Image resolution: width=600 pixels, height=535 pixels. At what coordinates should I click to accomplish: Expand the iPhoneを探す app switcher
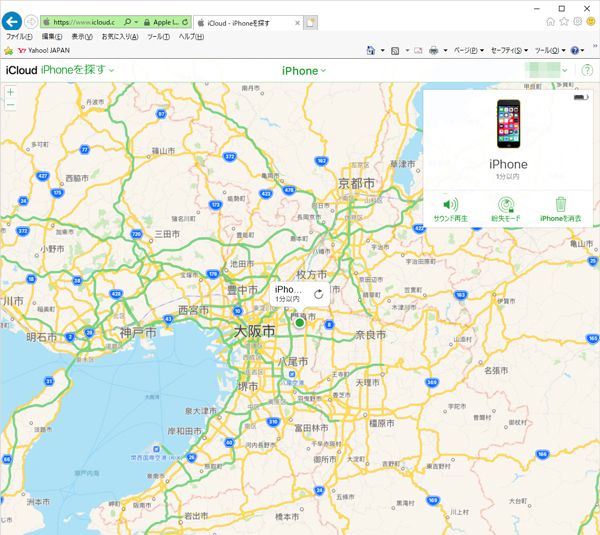pos(77,70)
